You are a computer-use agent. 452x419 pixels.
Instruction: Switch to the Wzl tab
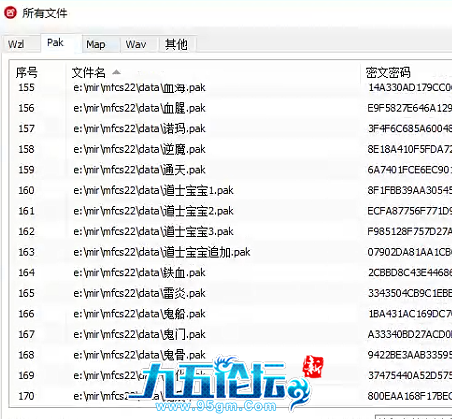(17, 44)
